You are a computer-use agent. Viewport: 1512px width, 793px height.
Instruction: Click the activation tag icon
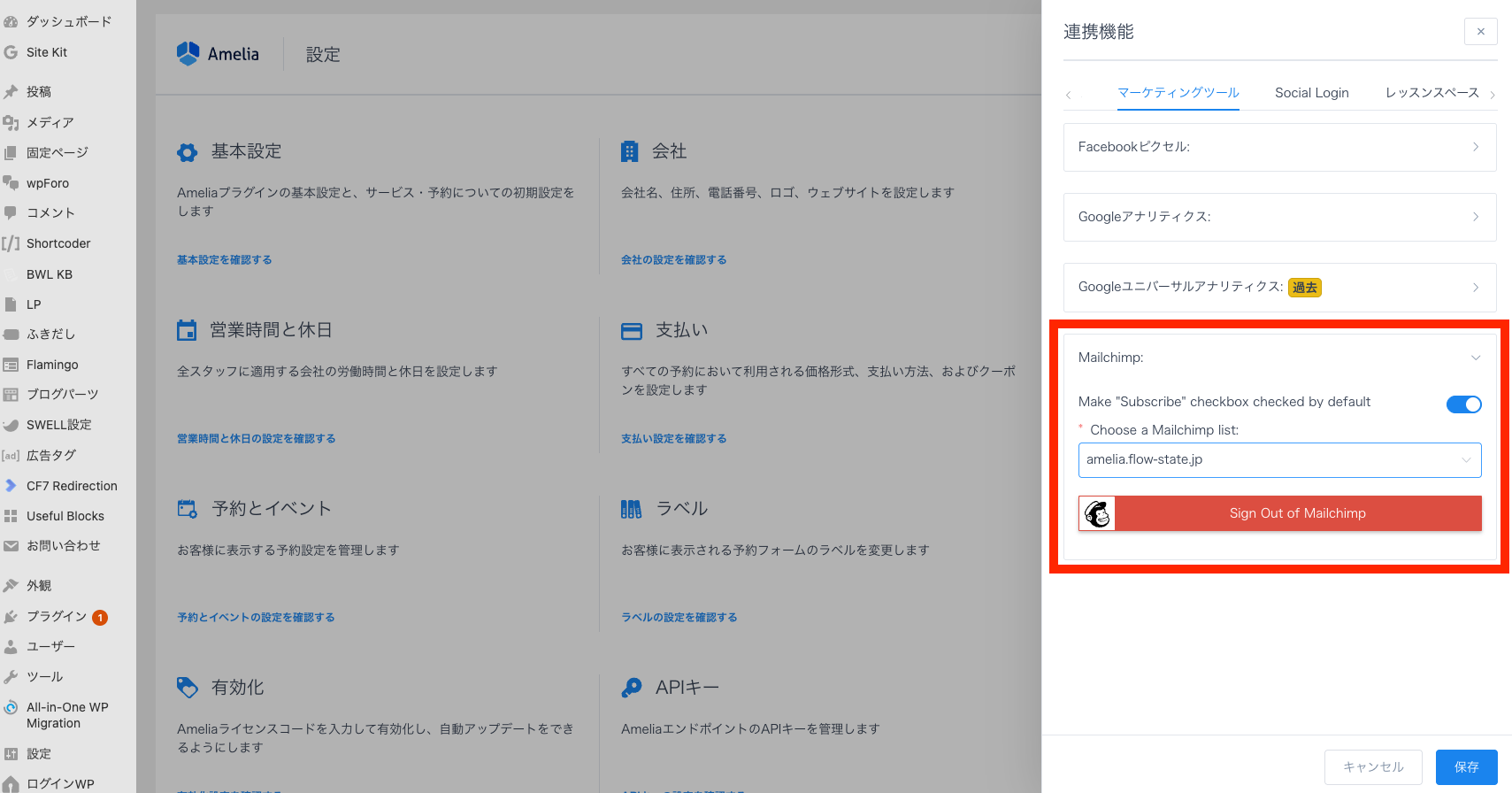[188, 688]
